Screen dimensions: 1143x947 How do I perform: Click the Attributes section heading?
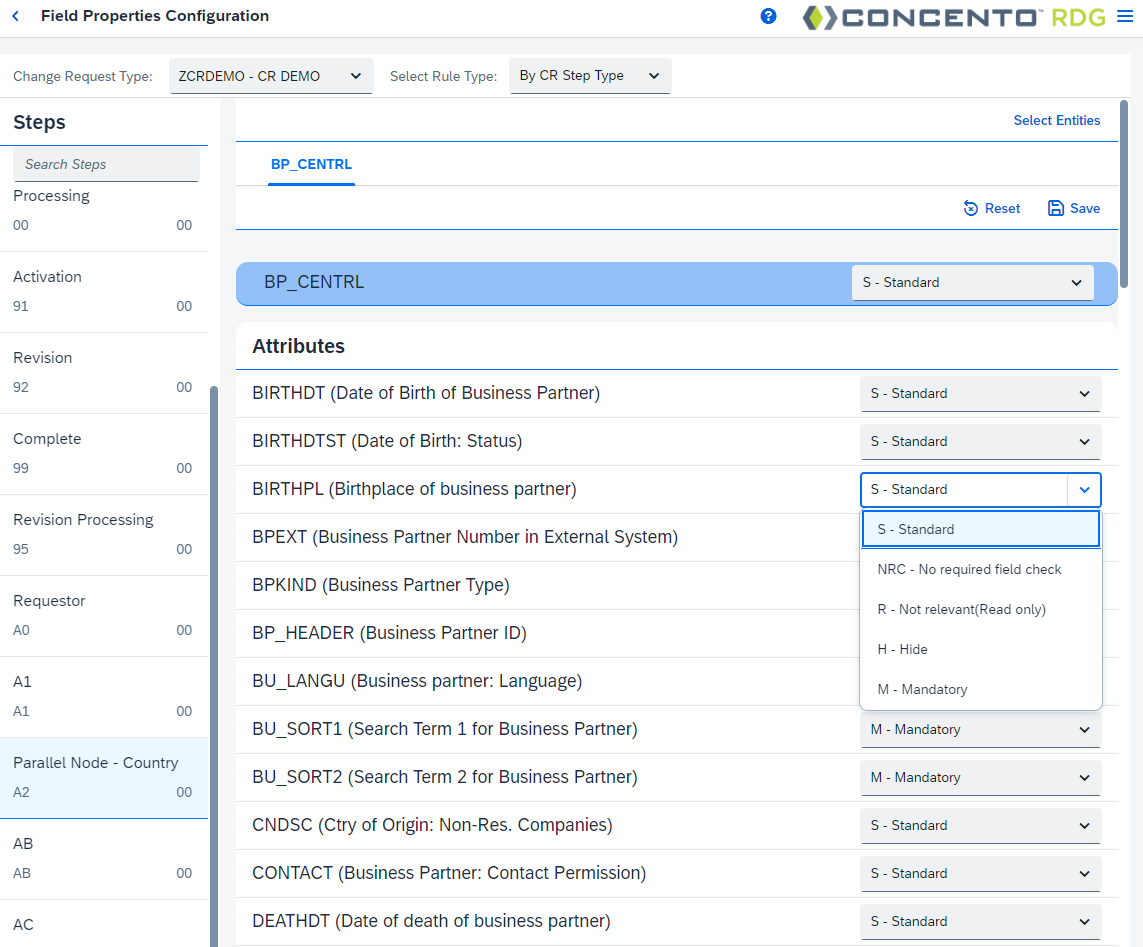(298, 346)
